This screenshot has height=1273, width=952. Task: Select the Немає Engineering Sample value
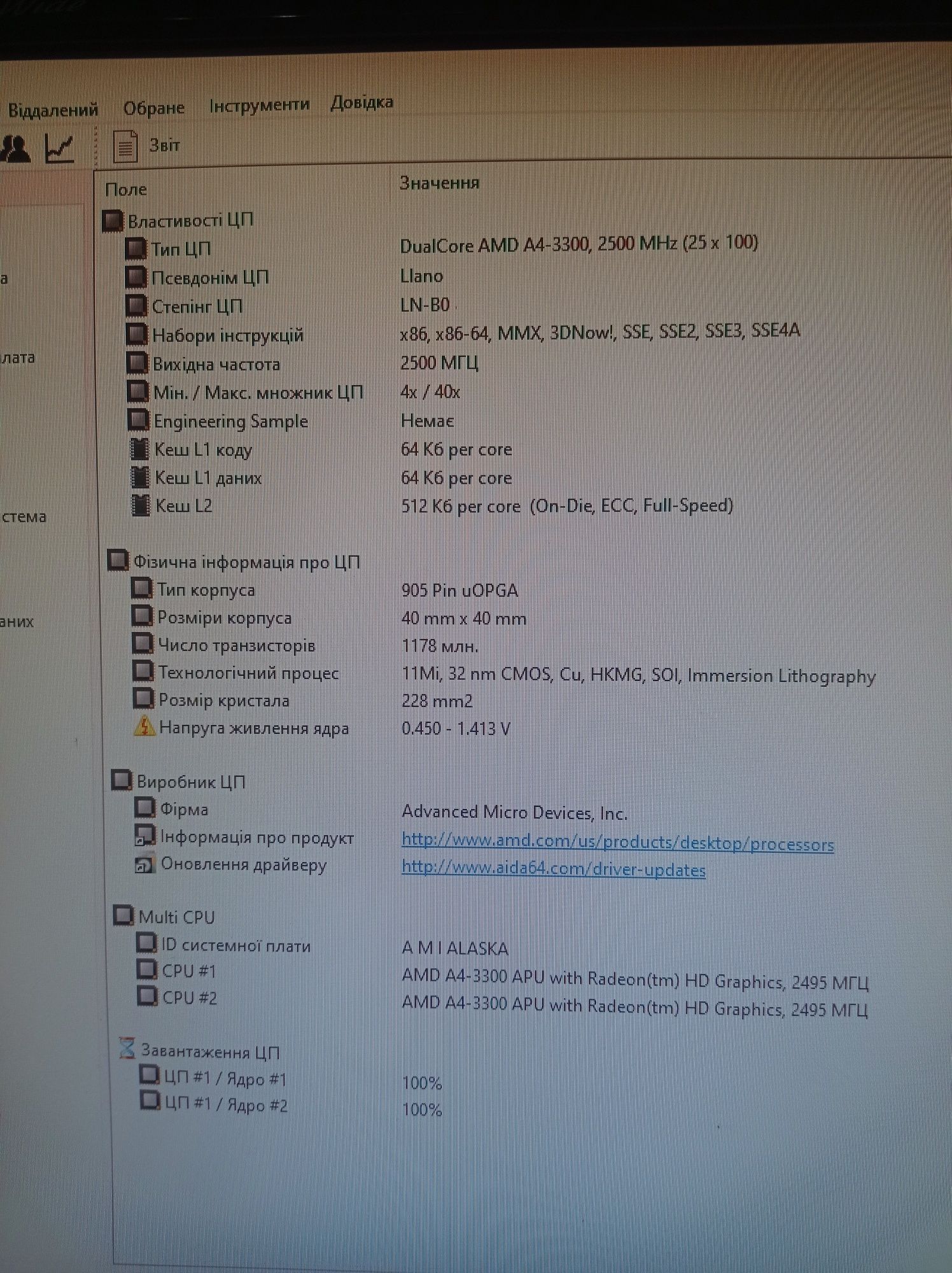click(x=427, y=421)
